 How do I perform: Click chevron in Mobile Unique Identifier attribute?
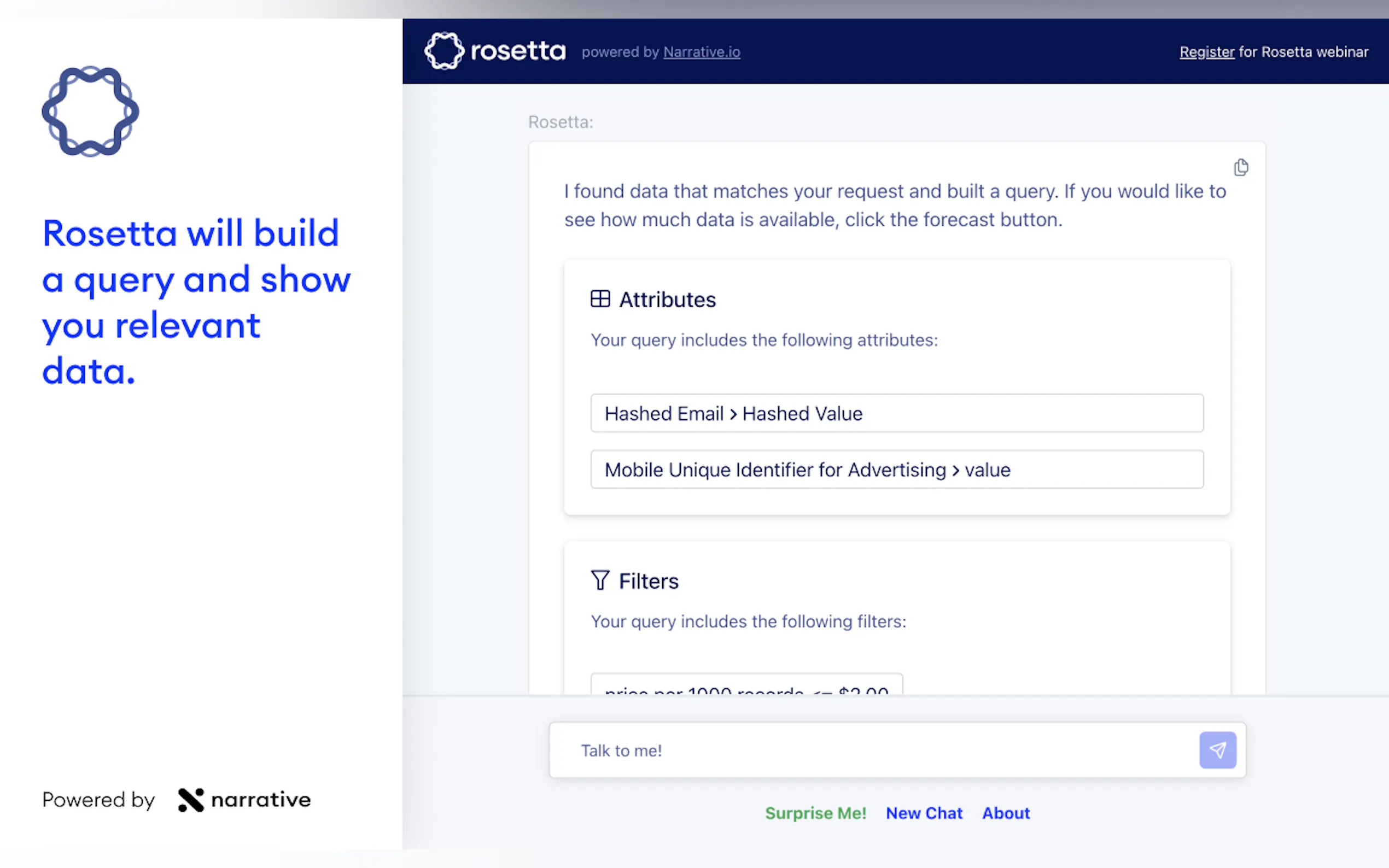955,471
